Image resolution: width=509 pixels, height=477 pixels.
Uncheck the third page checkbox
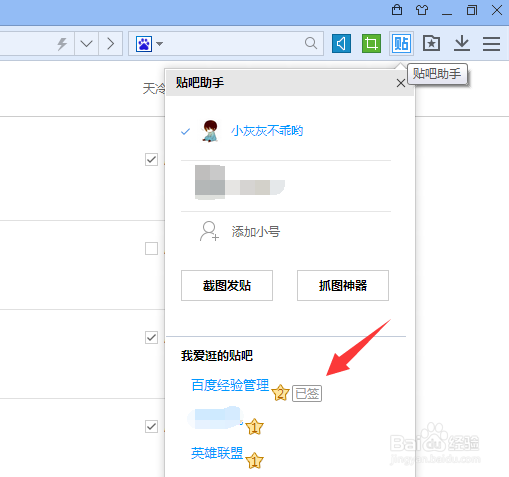click(x=151, y=337)
